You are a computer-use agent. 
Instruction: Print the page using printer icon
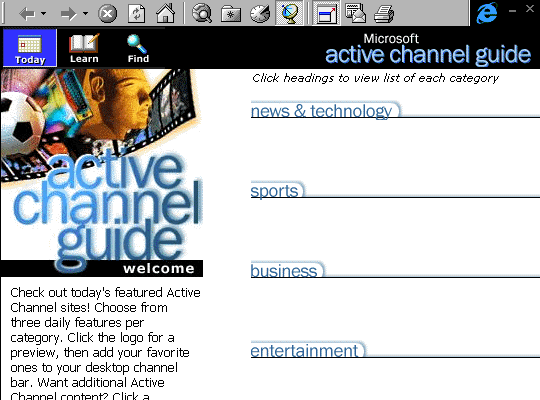click(x=384, y=14)
